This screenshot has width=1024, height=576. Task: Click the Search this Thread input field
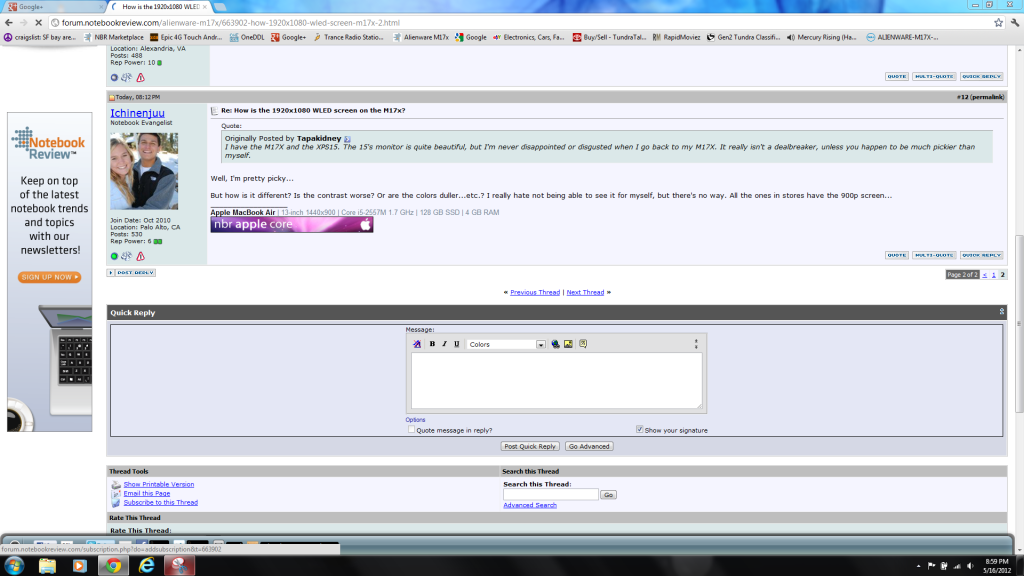pyautogui.click(x=551, y=495)
